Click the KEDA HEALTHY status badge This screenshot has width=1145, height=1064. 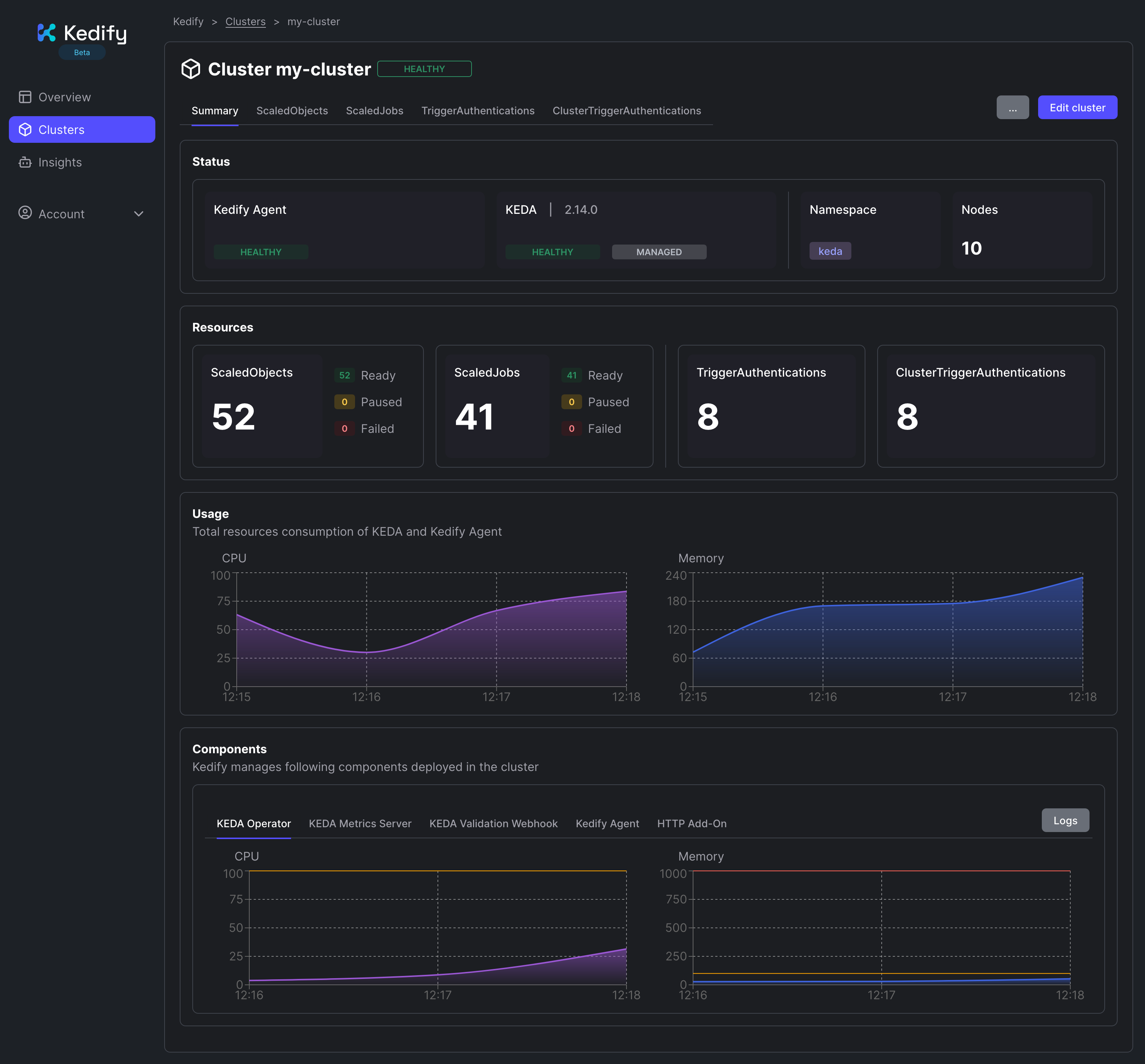(553, 252)
